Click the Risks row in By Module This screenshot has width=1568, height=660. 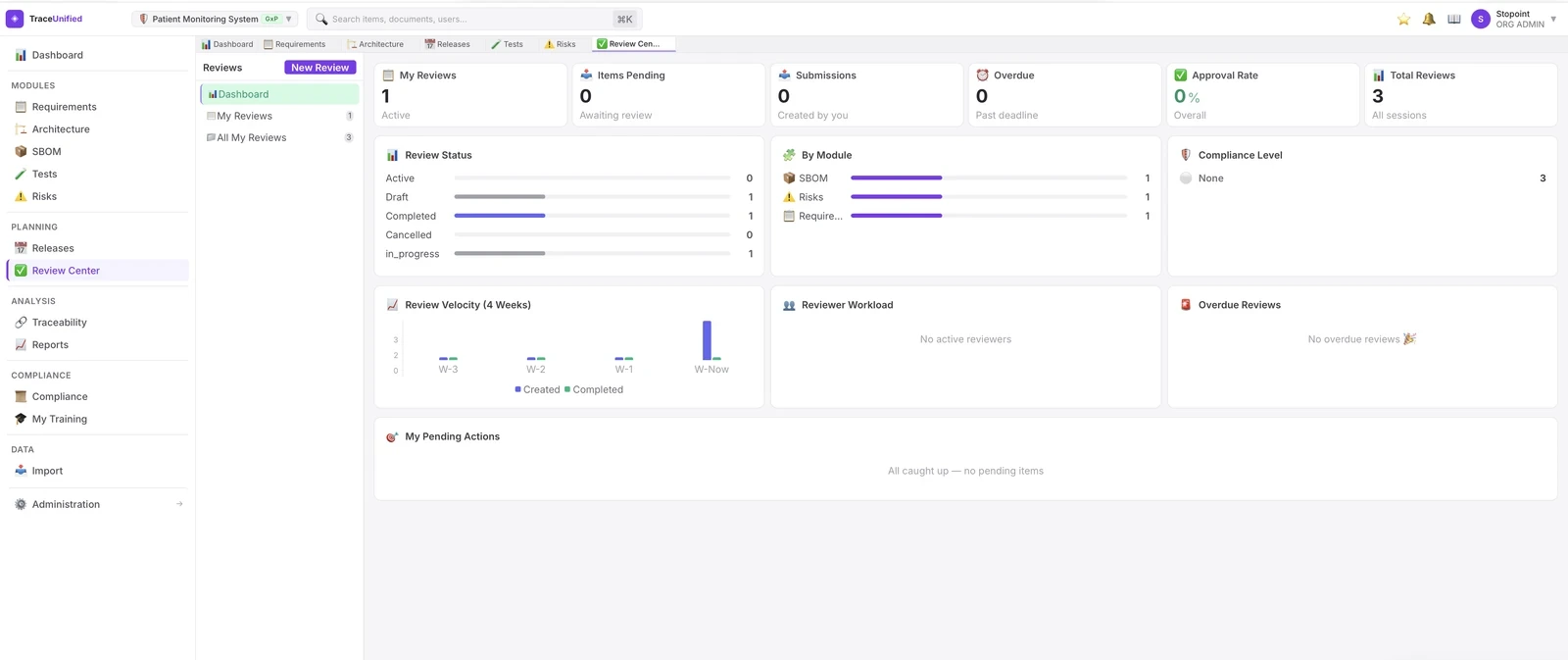965,197
